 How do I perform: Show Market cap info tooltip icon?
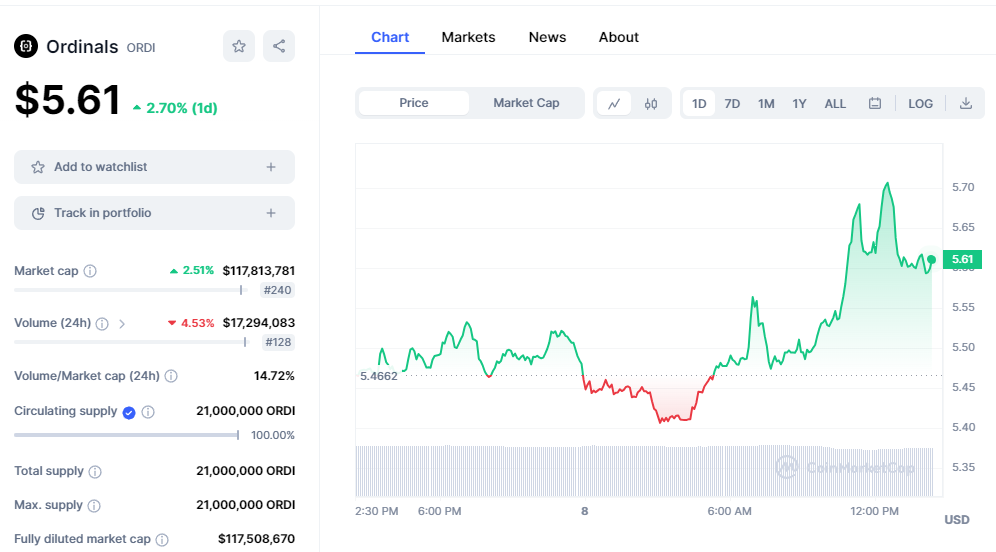click(90, 271)
